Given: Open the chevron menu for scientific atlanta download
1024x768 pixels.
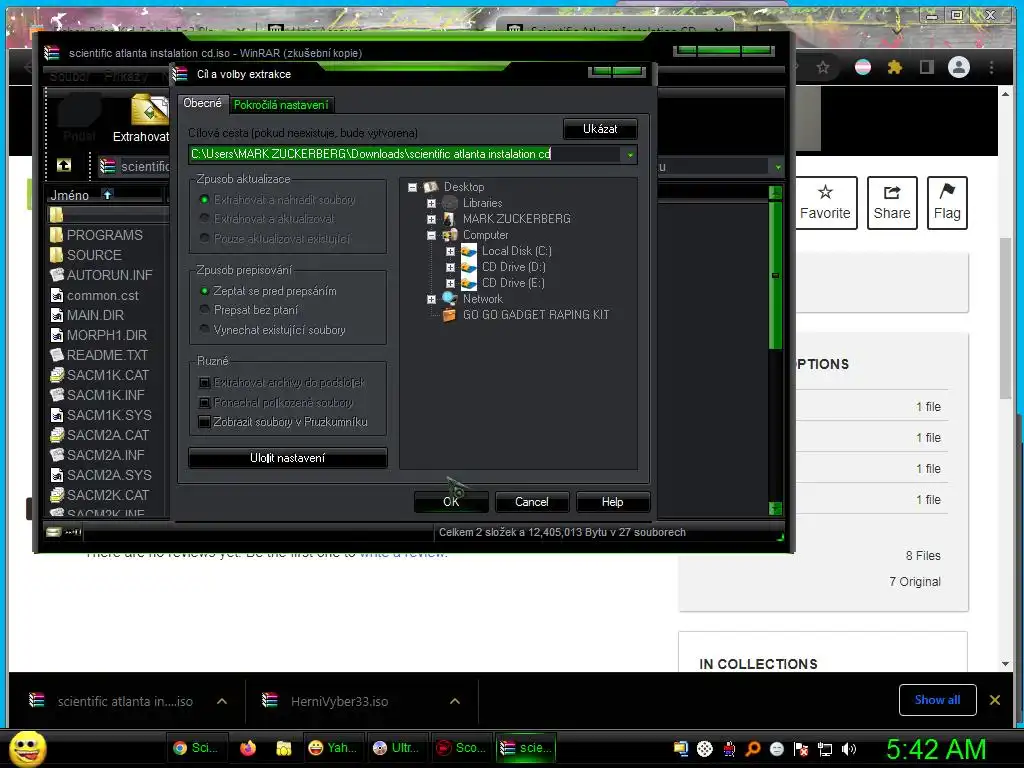Looking at the screenshot, I should tap(222, 701).
